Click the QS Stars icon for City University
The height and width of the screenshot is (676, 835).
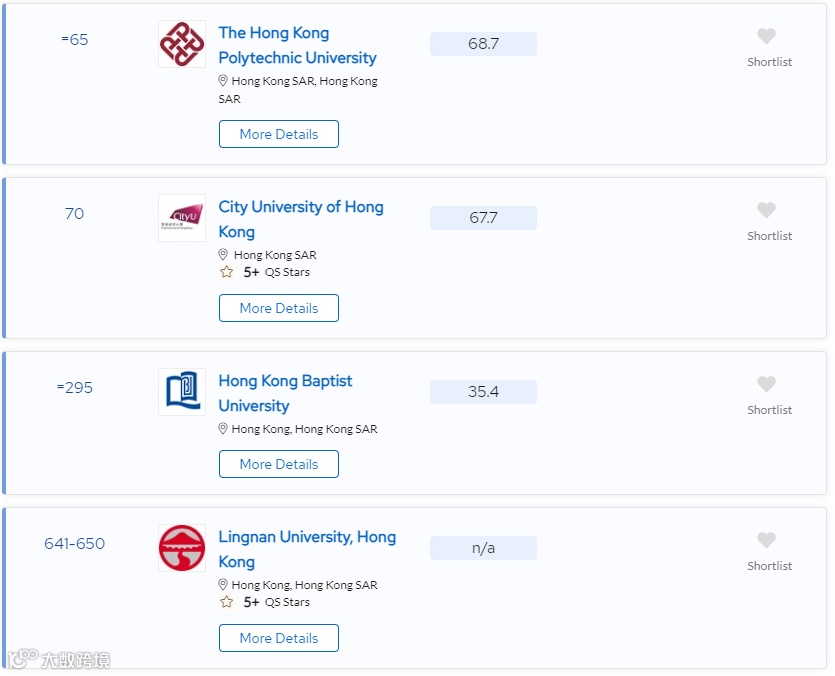pos(226,272)
